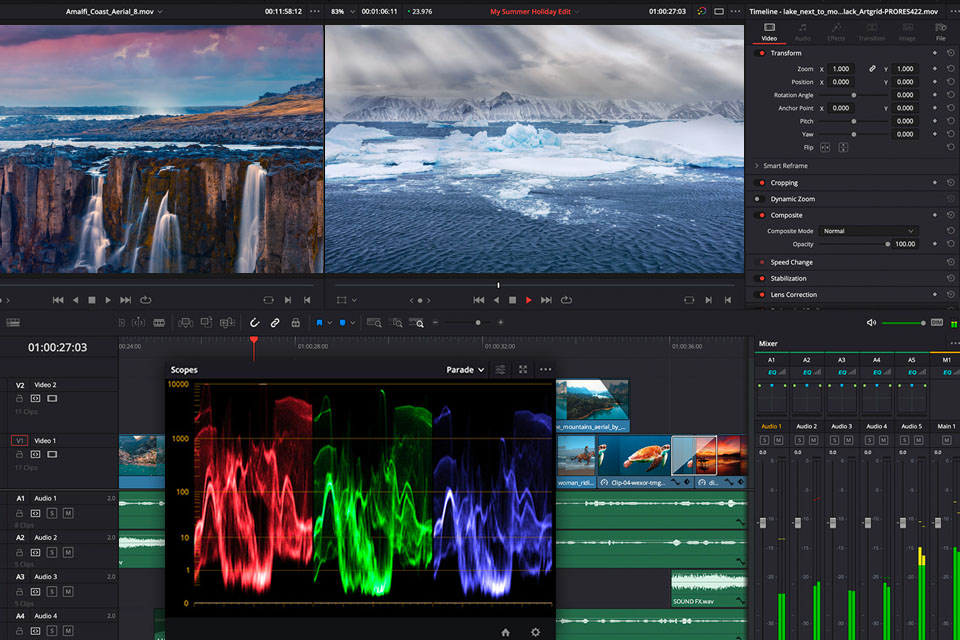Viewport: 960px width, 640px height.
Task: Open the Parade scope type dropdown
Action: [465, 370]
